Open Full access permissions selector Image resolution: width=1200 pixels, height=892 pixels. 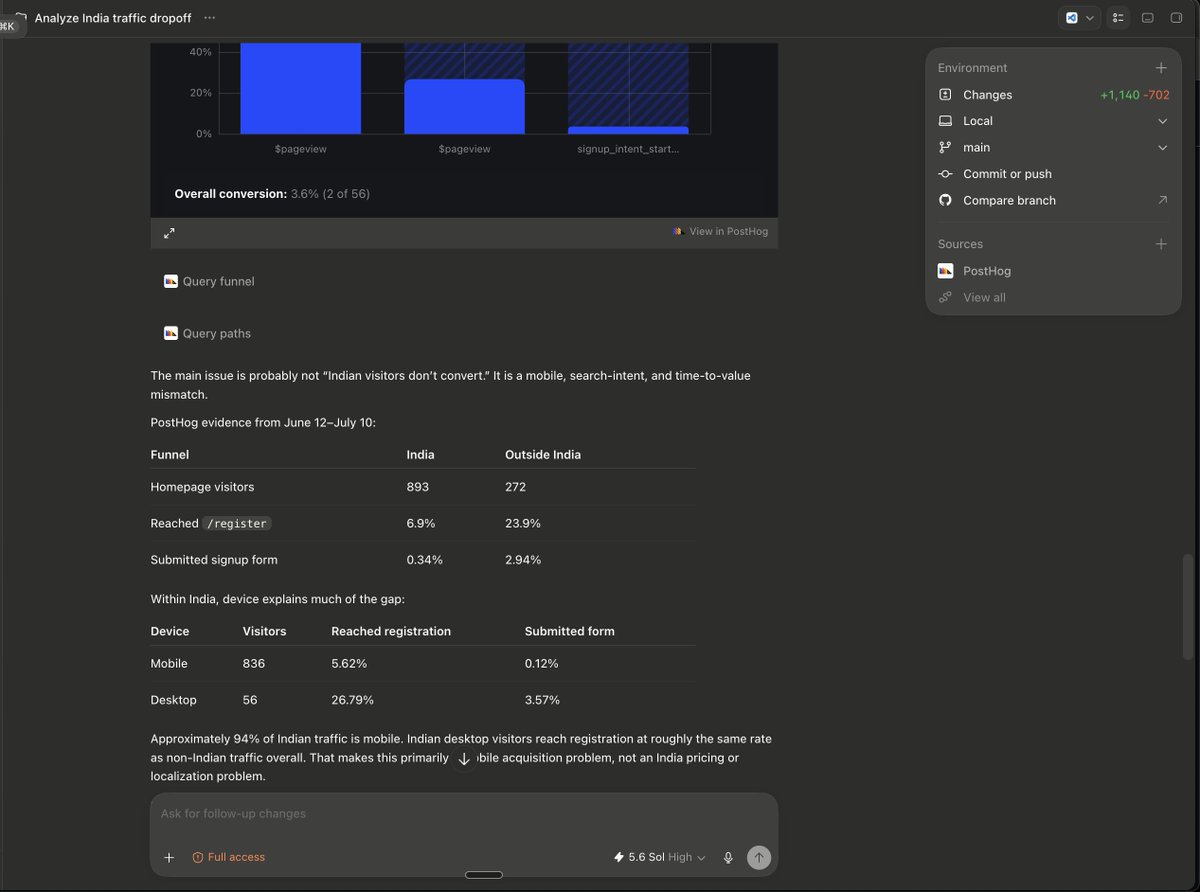[x=229, y=857]
